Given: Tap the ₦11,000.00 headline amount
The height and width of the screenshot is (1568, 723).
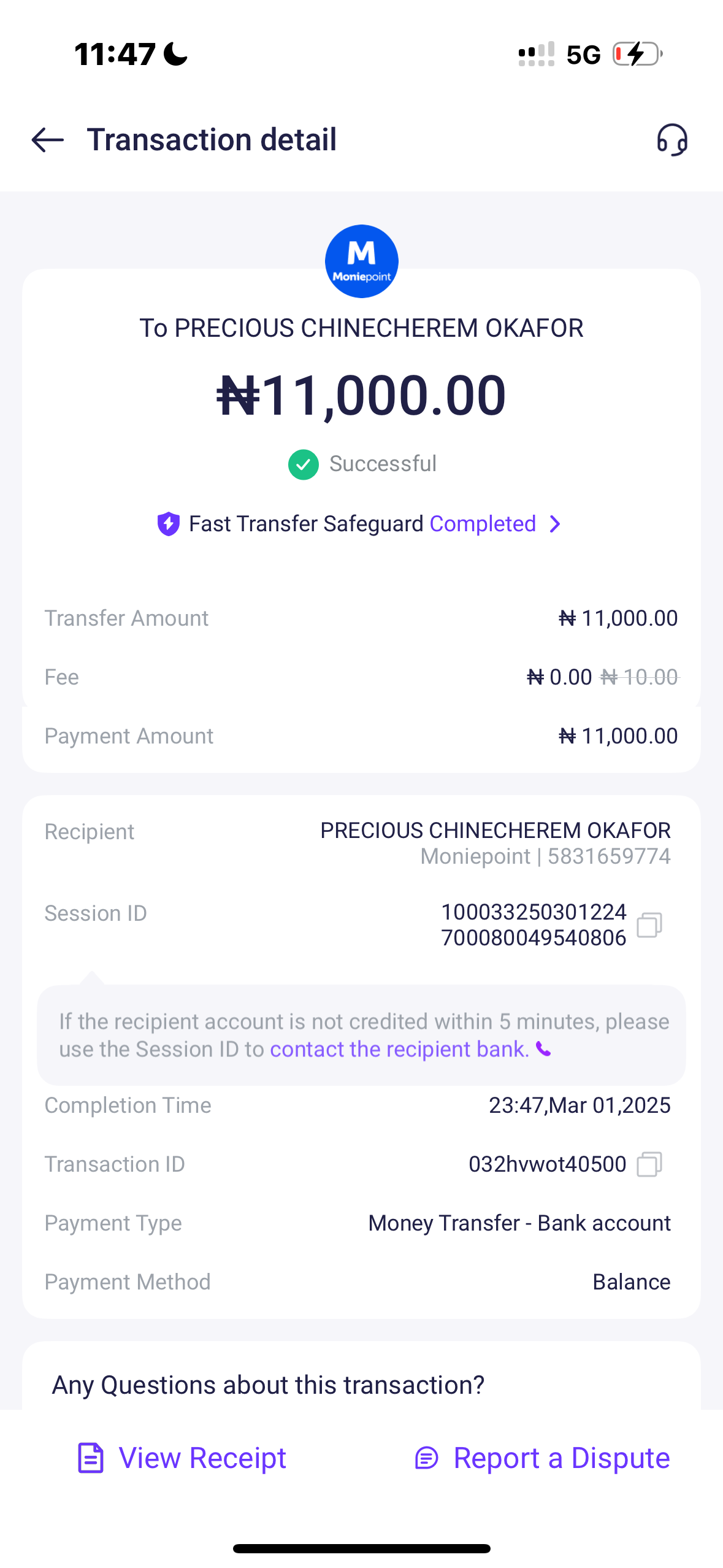Looking at the screenshot, I should (x=361, y=396).
